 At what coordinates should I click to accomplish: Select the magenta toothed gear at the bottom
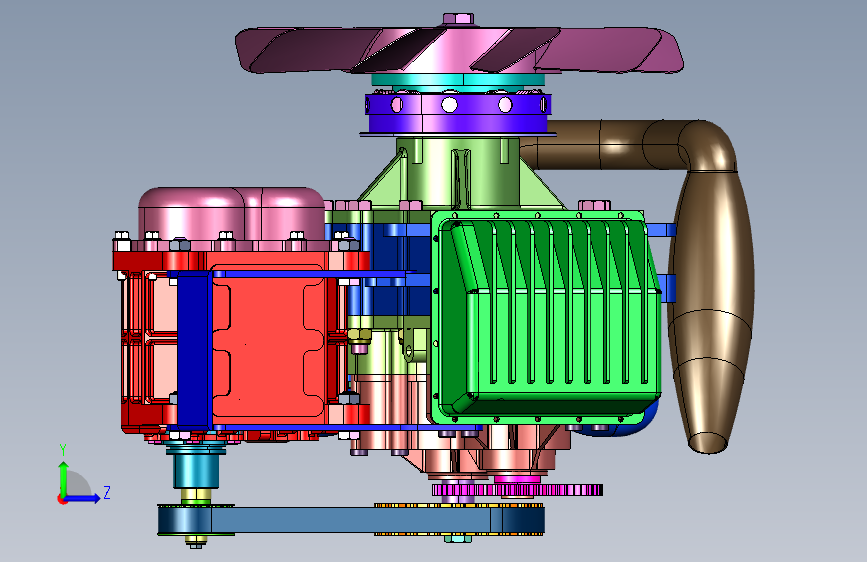[x=517, y=490]
